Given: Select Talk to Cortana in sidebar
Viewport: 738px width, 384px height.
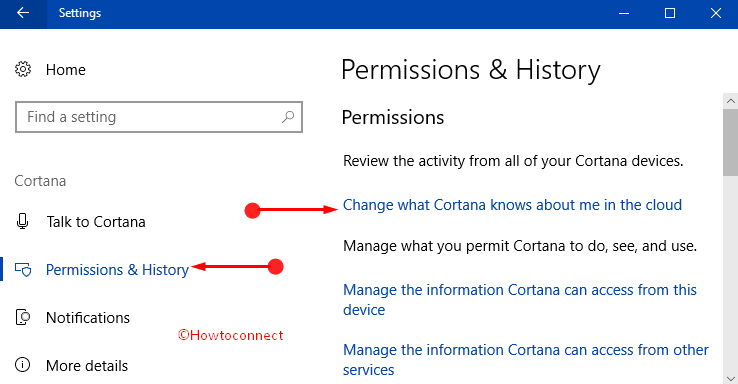Looking at the screenshot, I should (x=96, y=222).
